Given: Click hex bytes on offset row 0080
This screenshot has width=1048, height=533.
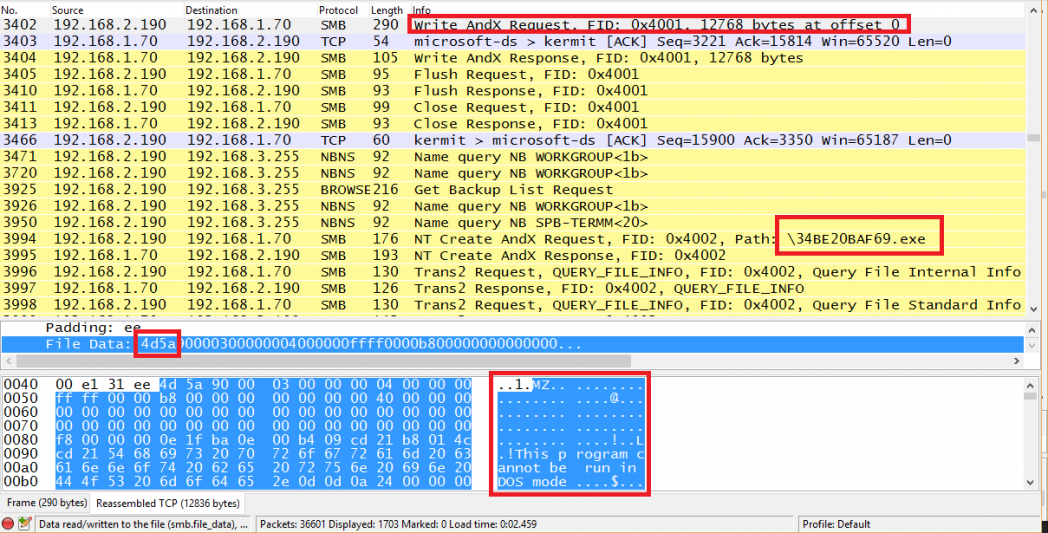Looking at the screenshot, I should tap(264, 440).
